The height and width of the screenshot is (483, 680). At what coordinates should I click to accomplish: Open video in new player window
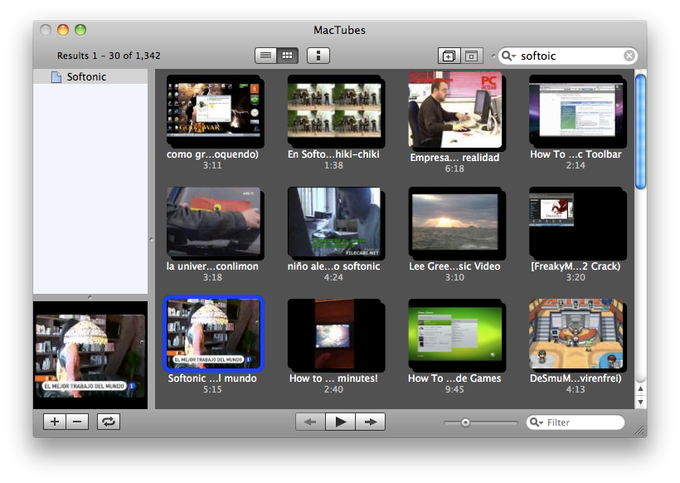[x=449, y=56]
